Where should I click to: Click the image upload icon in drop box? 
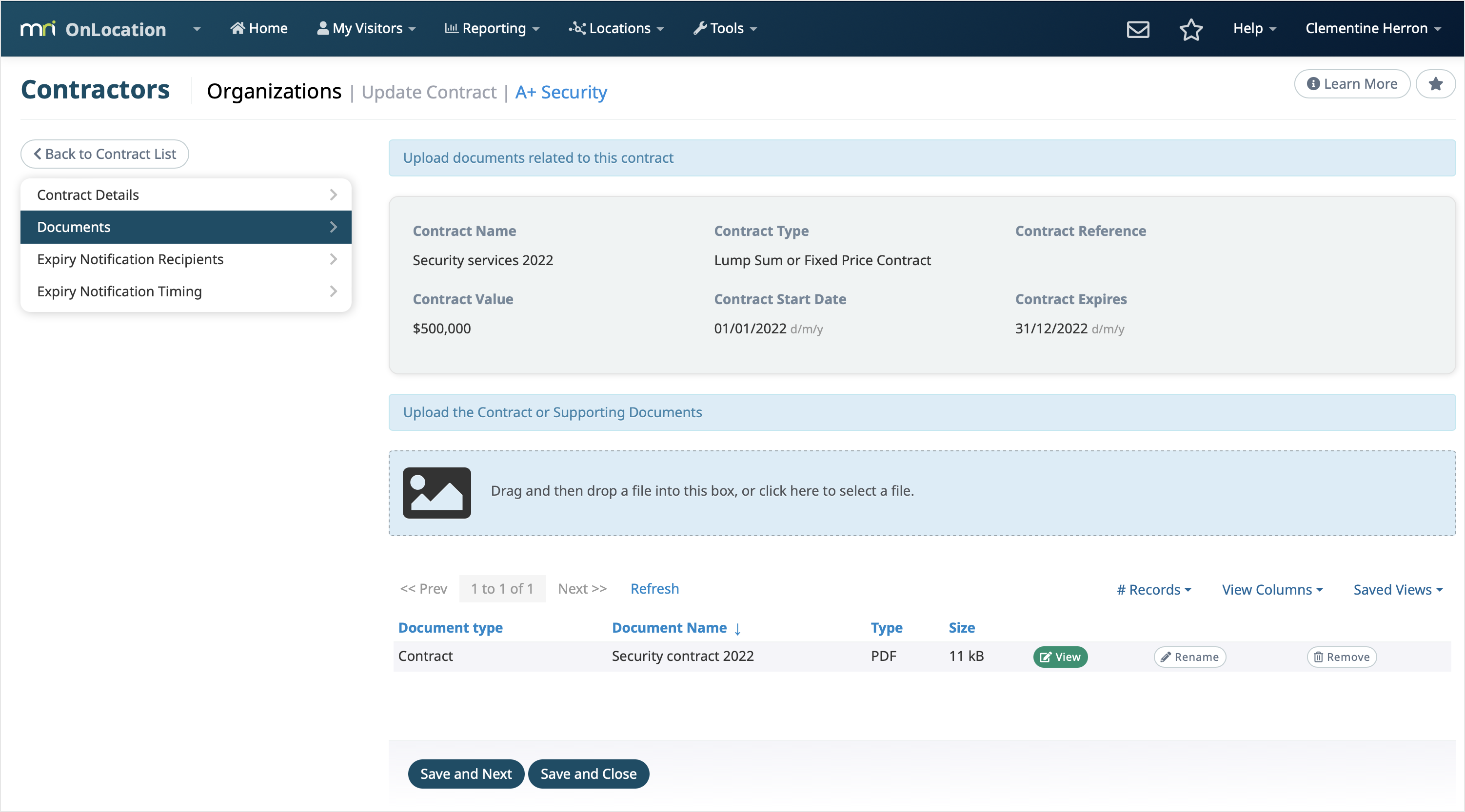tap(436, 493)
